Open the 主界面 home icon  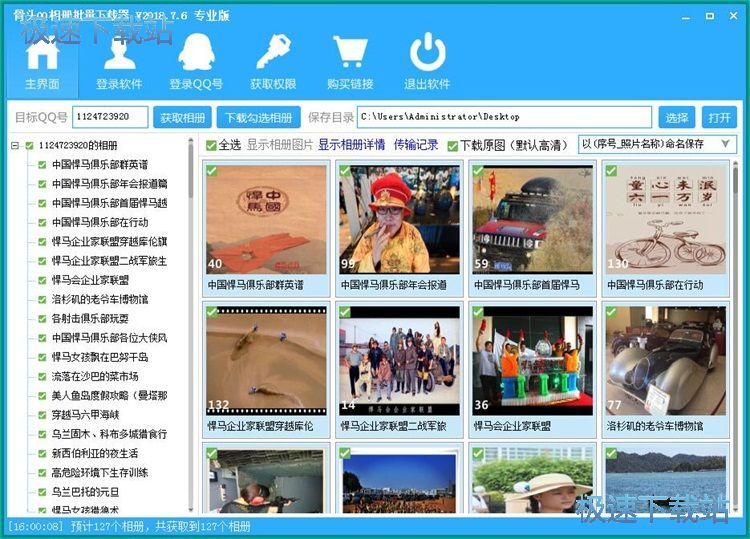pos(42,62)
